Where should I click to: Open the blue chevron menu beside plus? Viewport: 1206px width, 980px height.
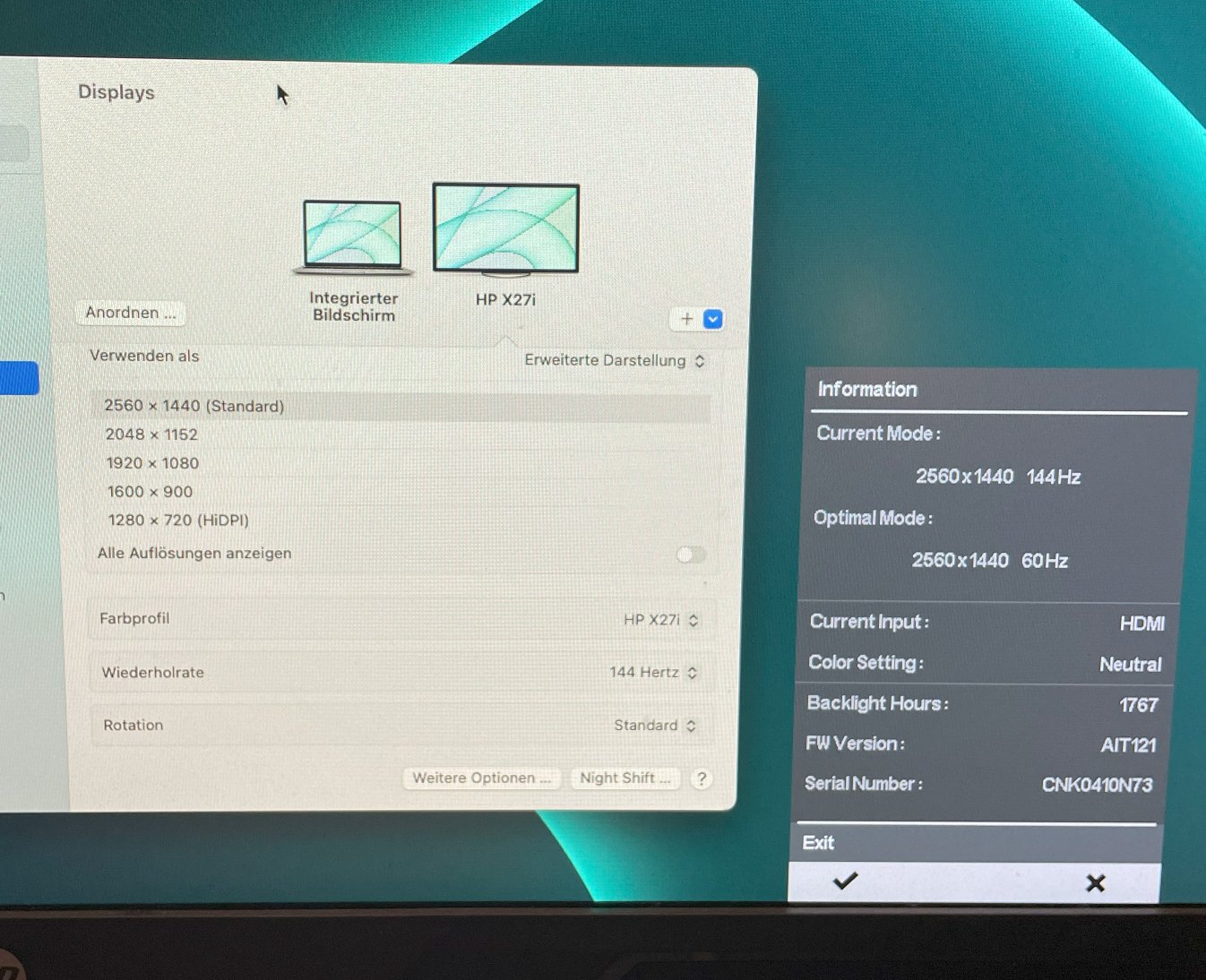pyautogui.click(x=713, y=319)
